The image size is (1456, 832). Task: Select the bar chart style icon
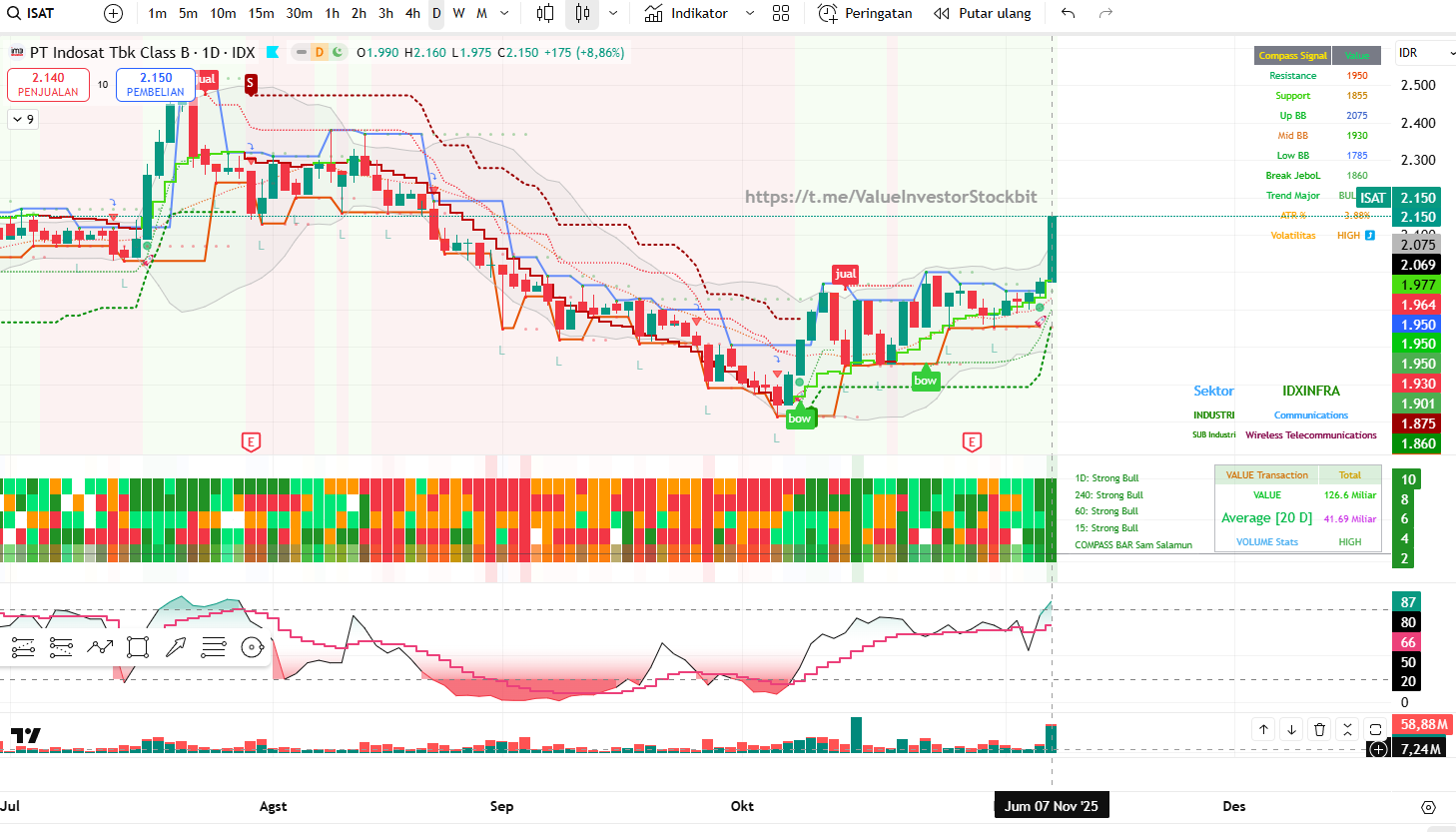545,13
